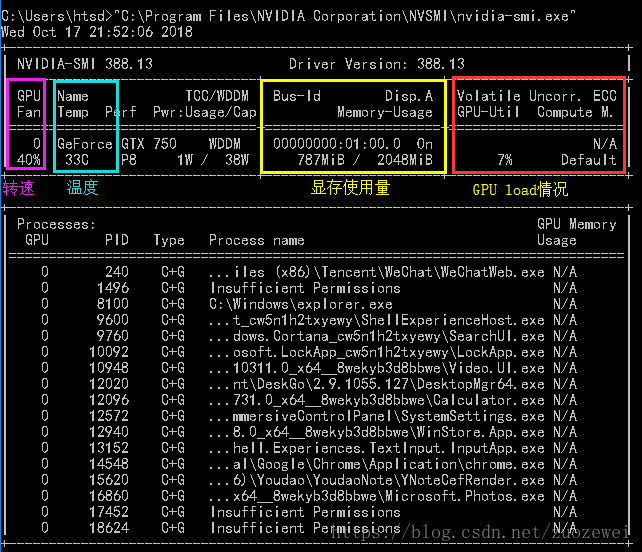Screen dimensions: 642x552
Task: Click the SystemSettings.exe process name
Action: [x=377, y=416]
